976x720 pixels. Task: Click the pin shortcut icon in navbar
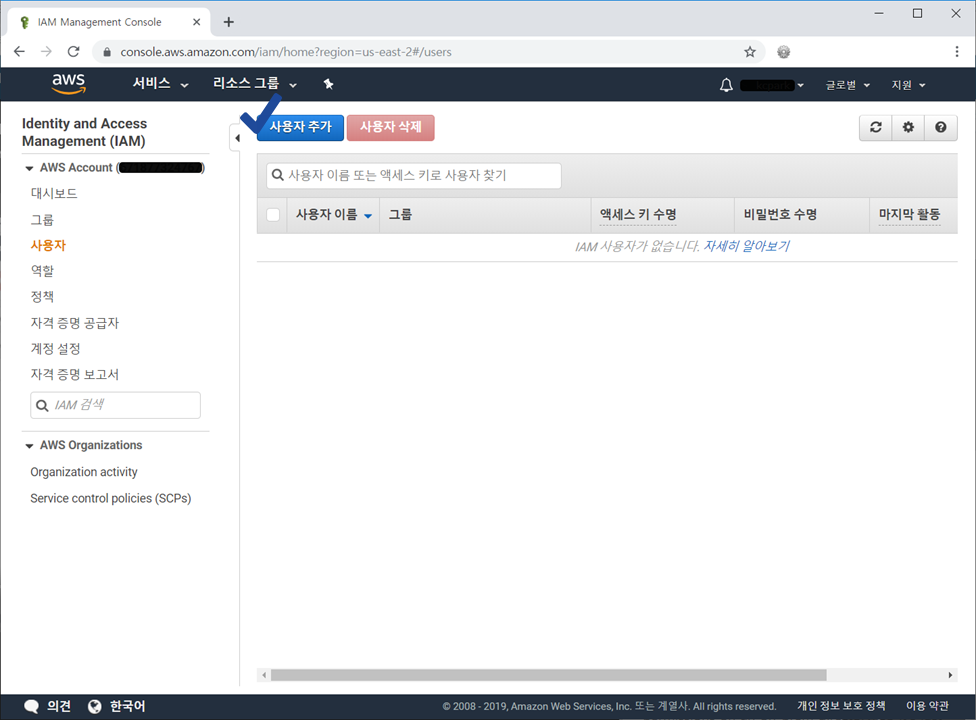[x=329, y=84]
